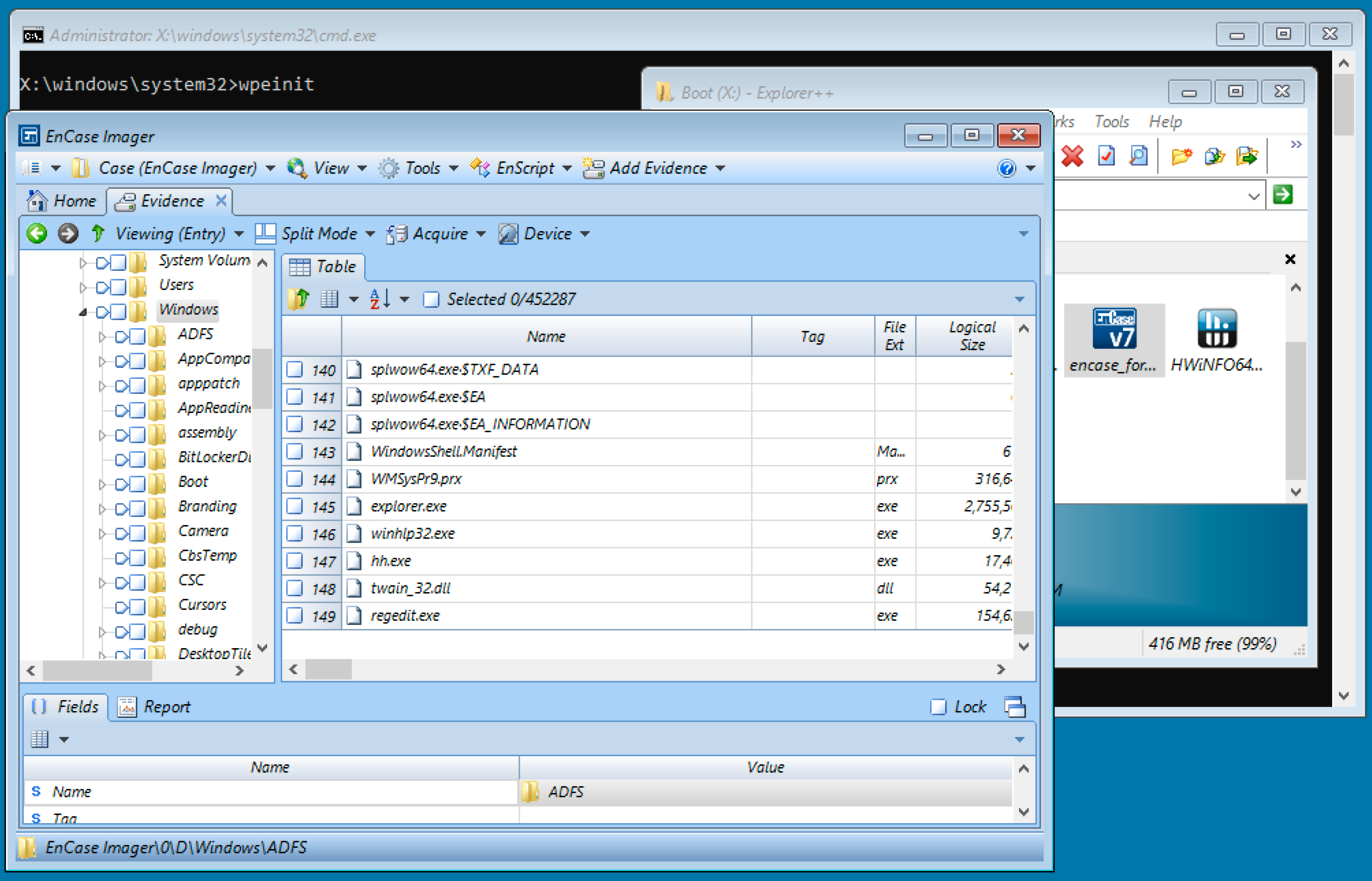The width and height of the screenshot is (1372, 881).
Task: Click red X delete icon in Explorer++
Action: 1072,156
